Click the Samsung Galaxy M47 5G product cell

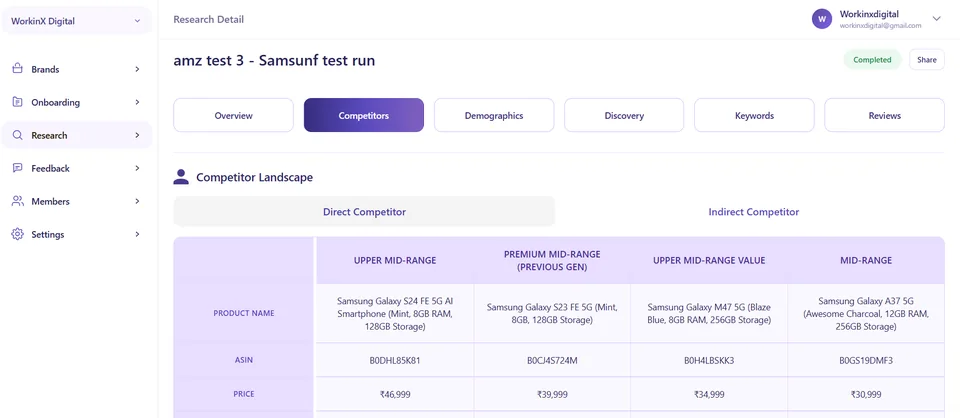coord(709,314)
